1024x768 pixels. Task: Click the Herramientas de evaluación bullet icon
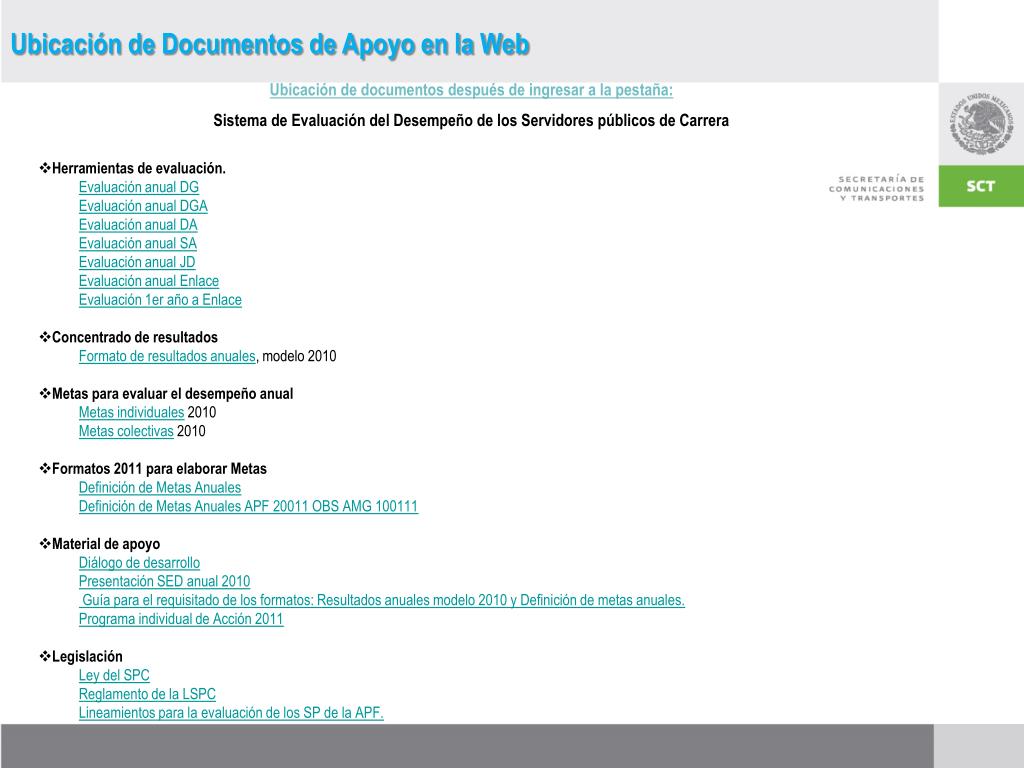(x=44, y=168)
